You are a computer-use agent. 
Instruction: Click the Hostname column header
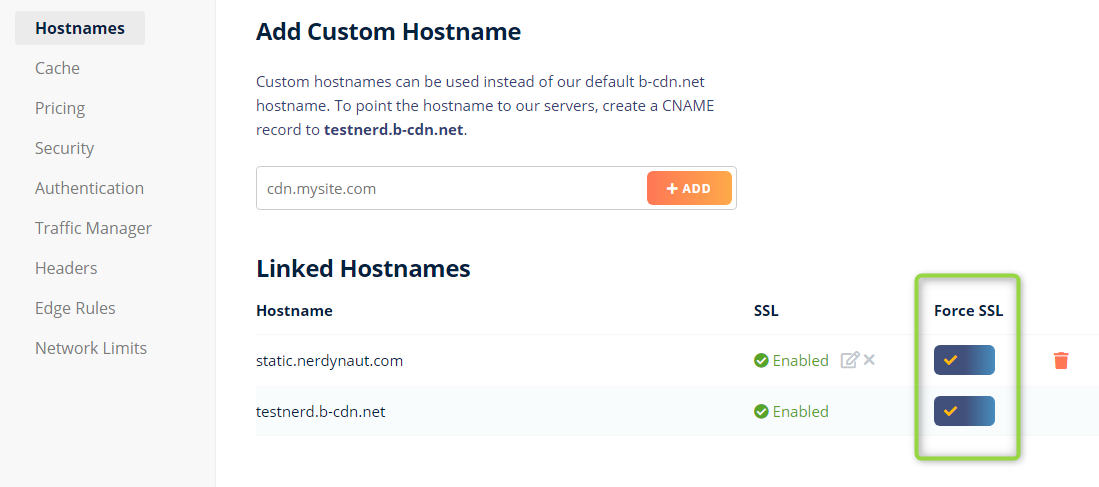point(294,310)
